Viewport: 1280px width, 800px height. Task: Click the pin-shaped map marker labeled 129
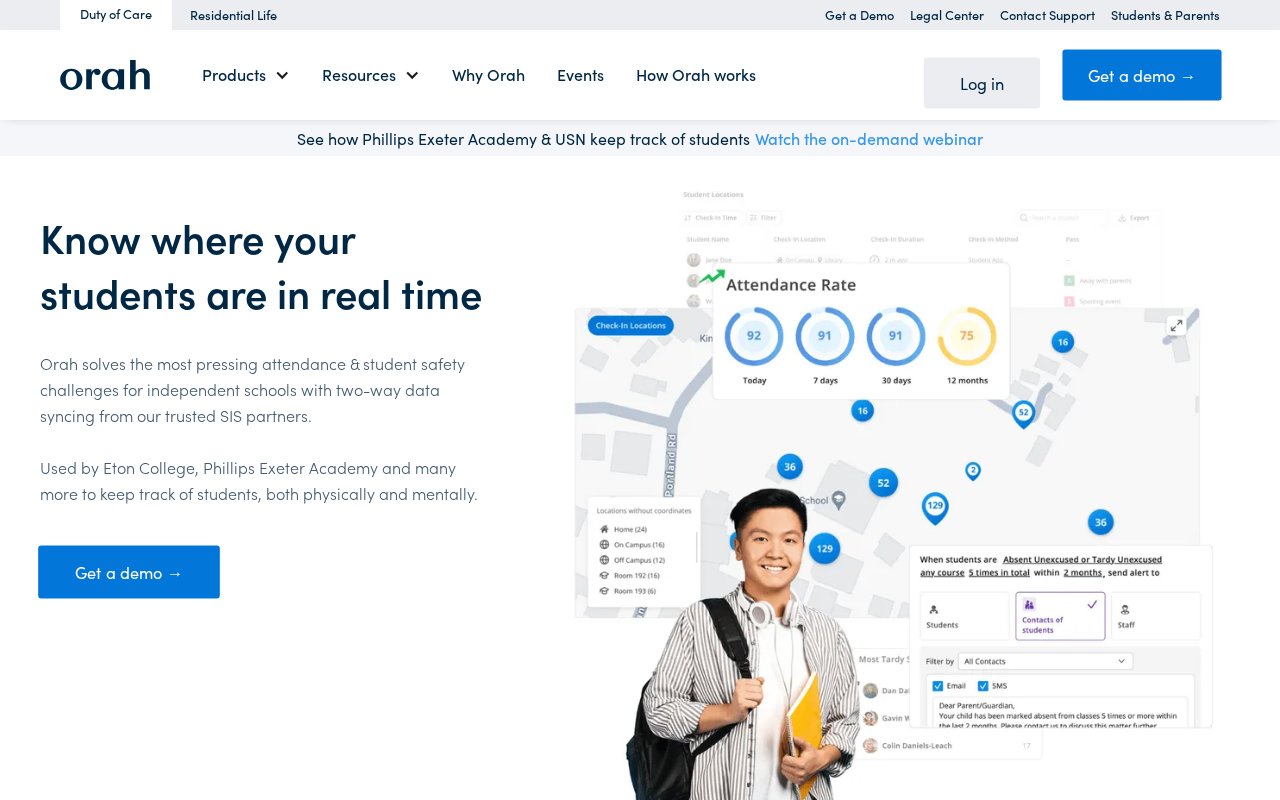tap(935, 508)
